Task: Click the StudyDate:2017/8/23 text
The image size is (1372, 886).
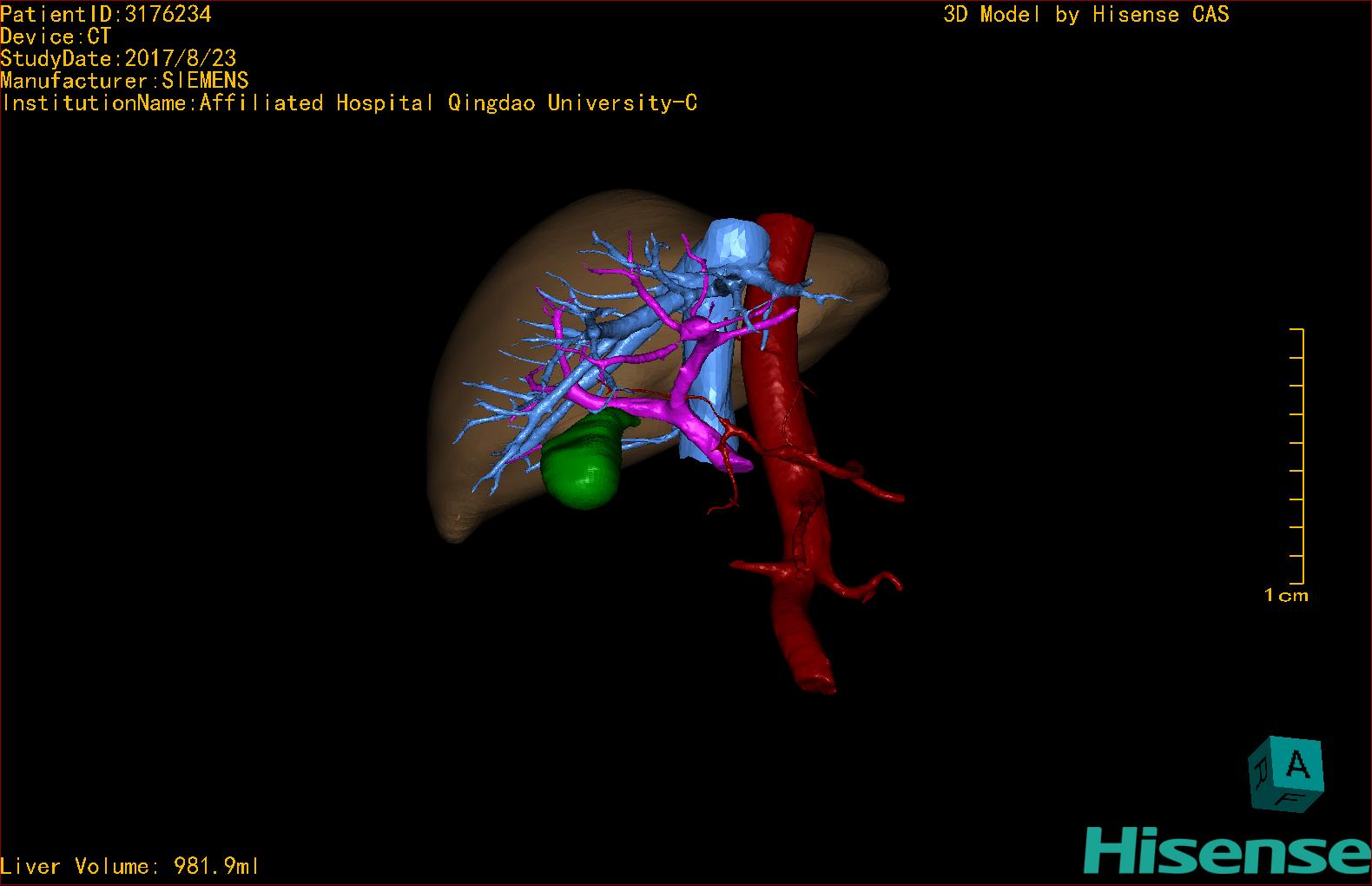Action: click(118, 58)
